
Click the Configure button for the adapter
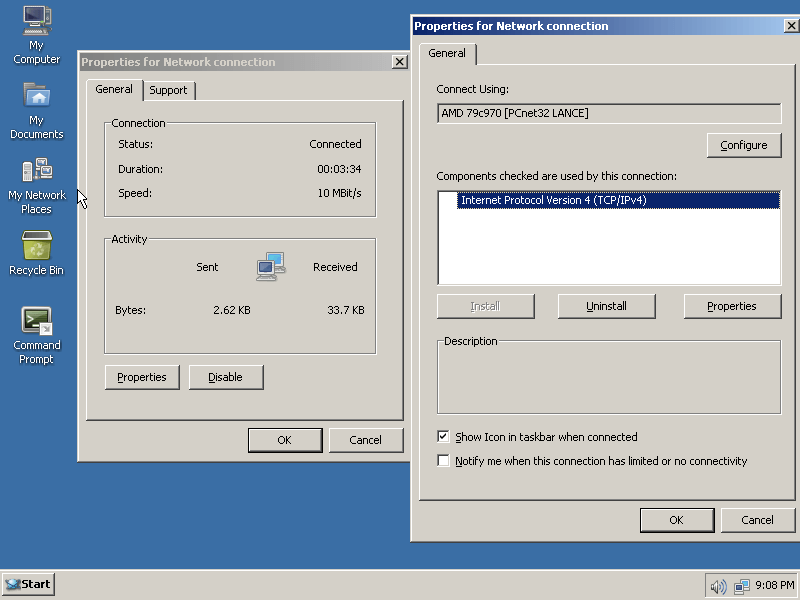744,145
